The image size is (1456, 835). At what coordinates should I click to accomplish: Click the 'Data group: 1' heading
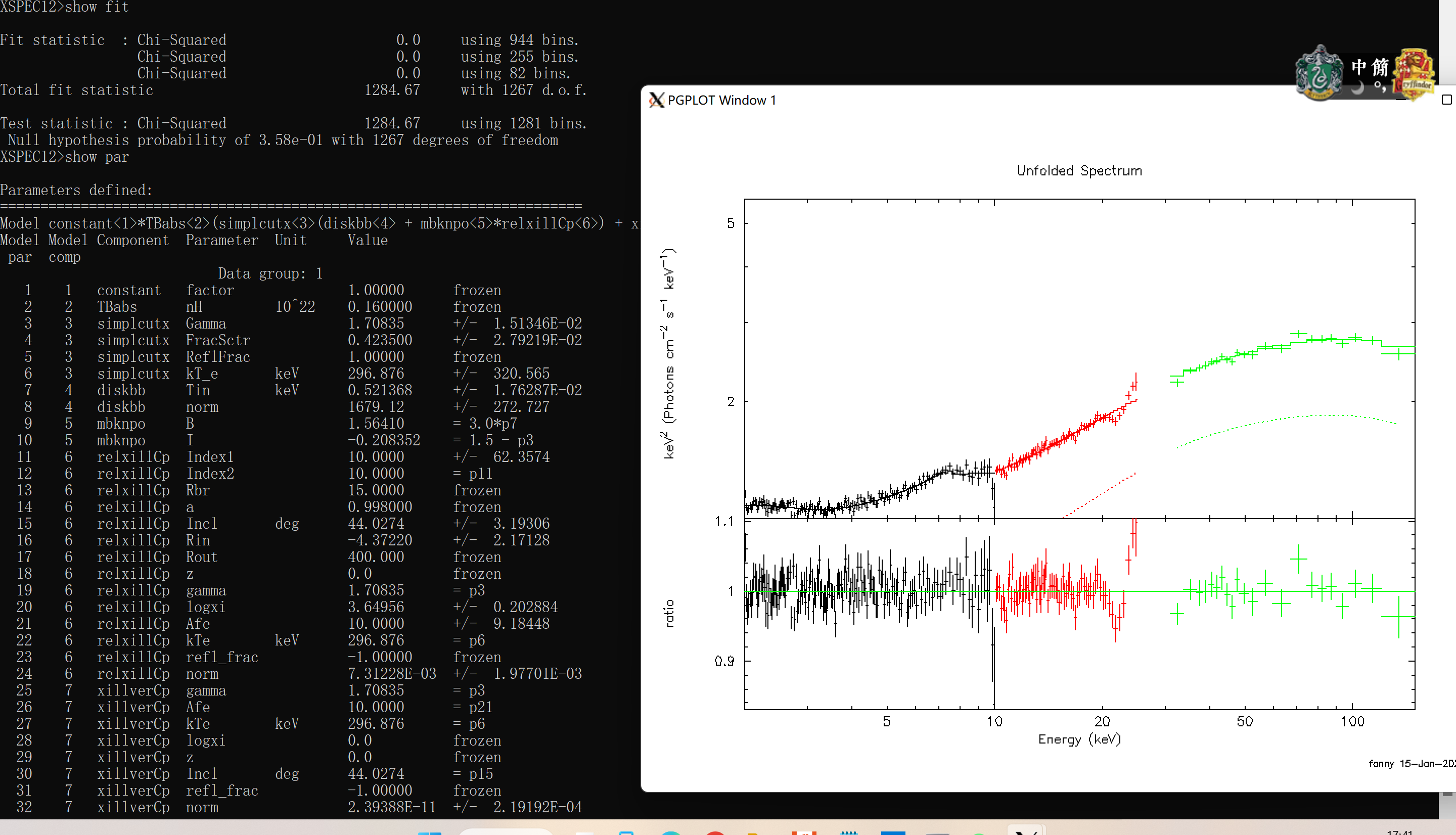(x=270, y=273)
